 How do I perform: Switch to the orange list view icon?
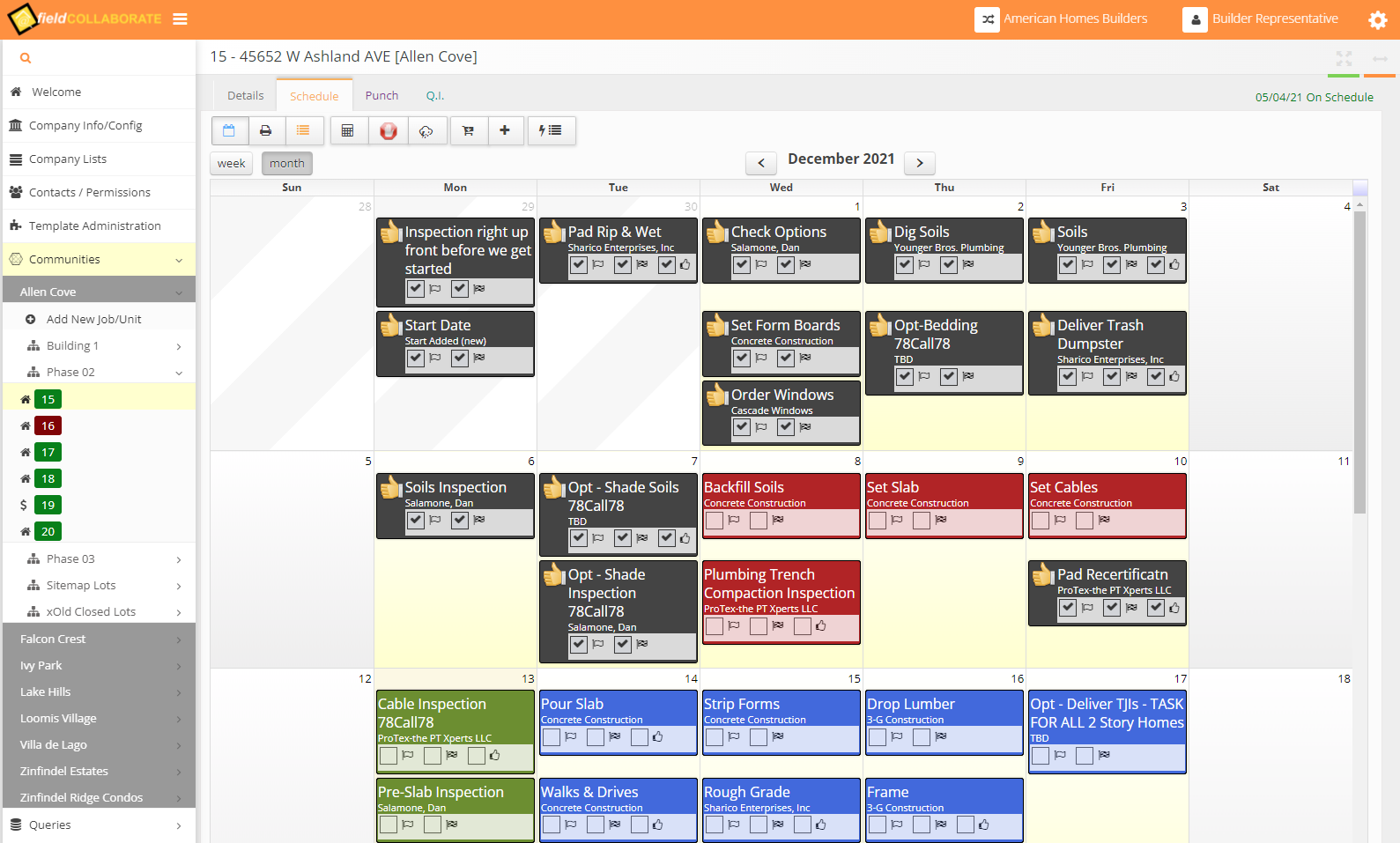pyautogui.click(x=303, y=130)
